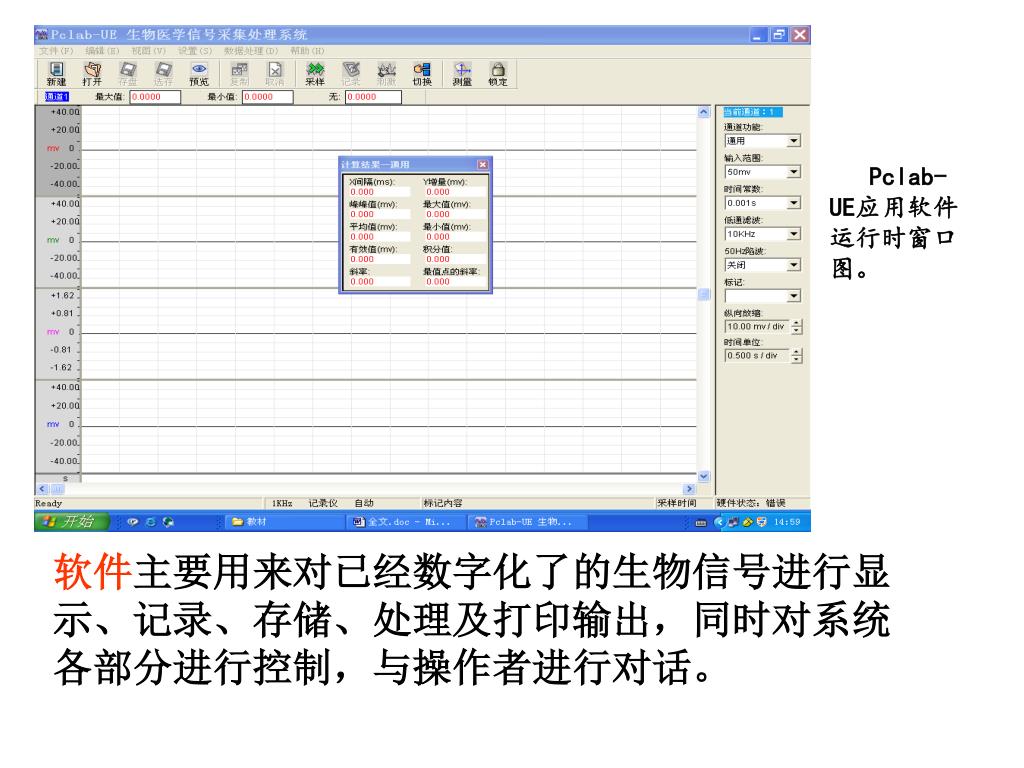Click the 采样时间 status bar entry
This screenshot has width=1024, height=768.
(677, 503)
